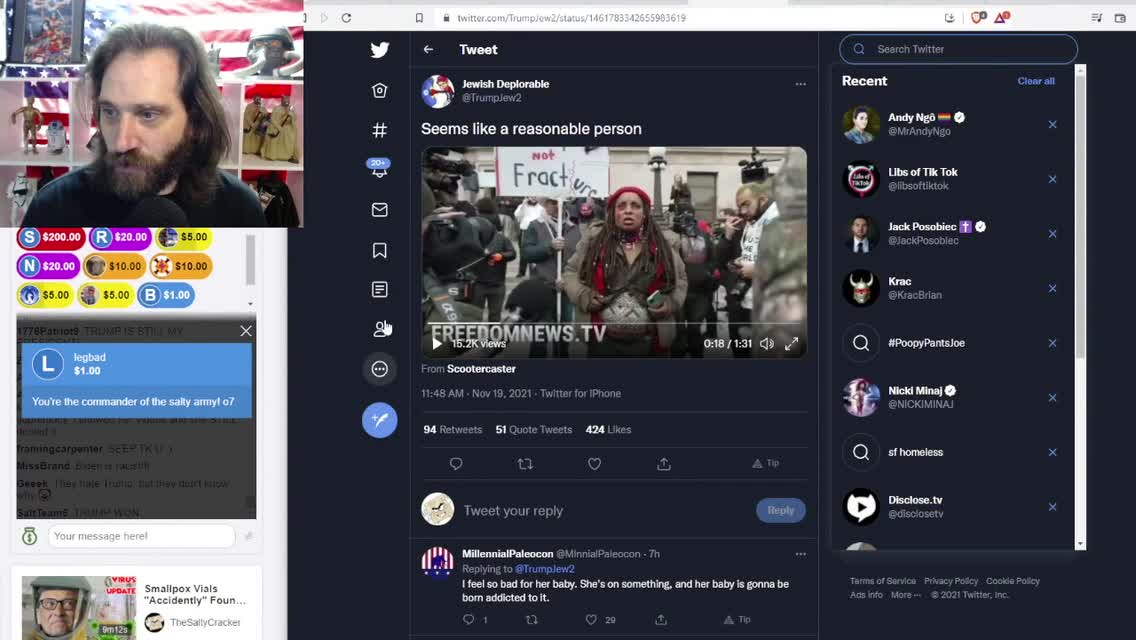This screenshot has height=640, width=1136.
Task: Open Bookmarks in Twitter sidebar
Action: [380, 250]
